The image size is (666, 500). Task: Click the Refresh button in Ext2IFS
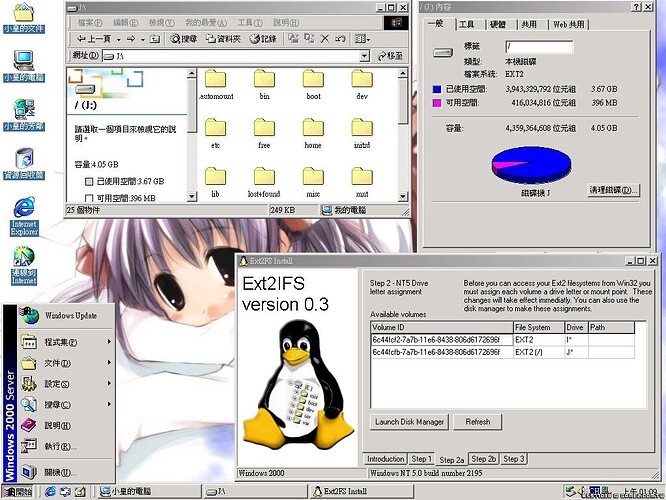[x=477, y=422]
